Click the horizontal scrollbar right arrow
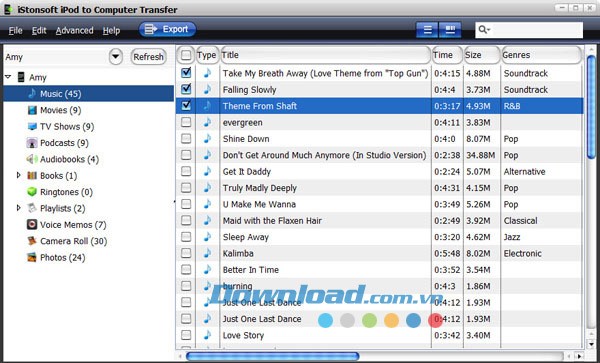 tap(579, 356)
